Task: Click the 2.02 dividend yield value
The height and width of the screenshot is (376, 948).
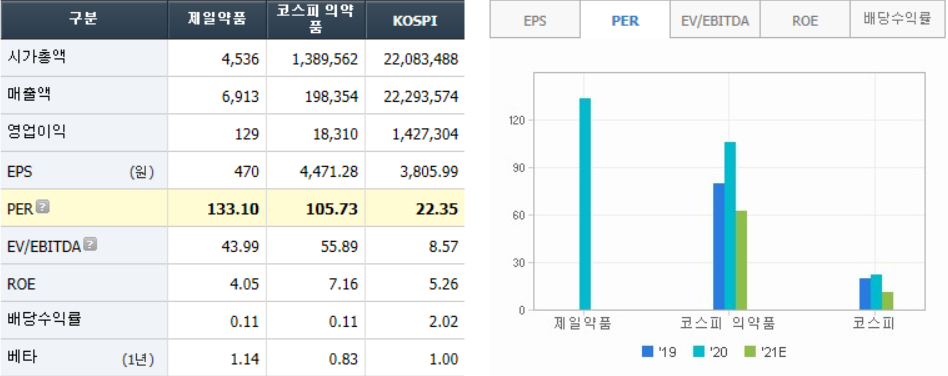Action: click(445, 322)
